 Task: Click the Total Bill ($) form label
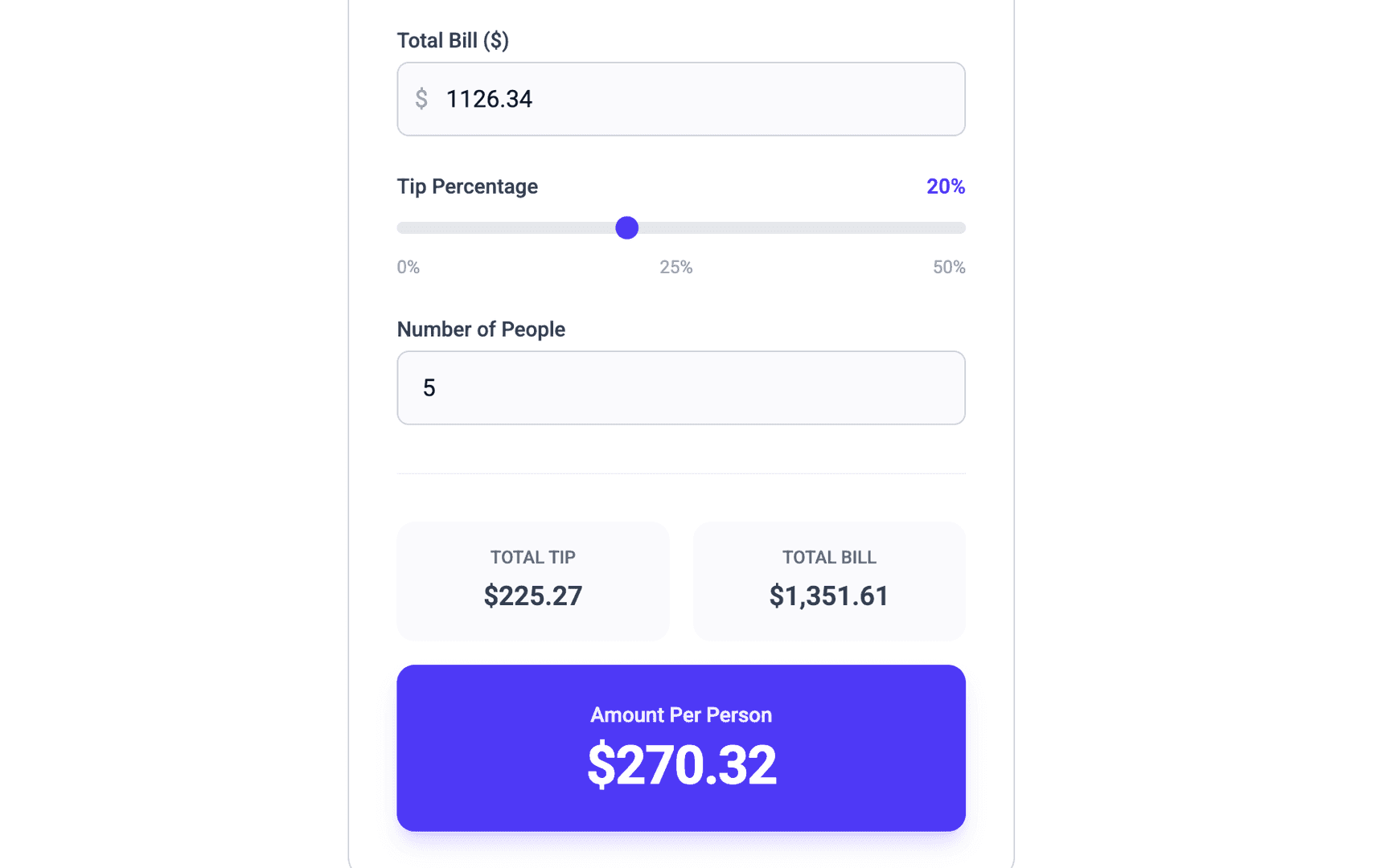click(453, 39)
